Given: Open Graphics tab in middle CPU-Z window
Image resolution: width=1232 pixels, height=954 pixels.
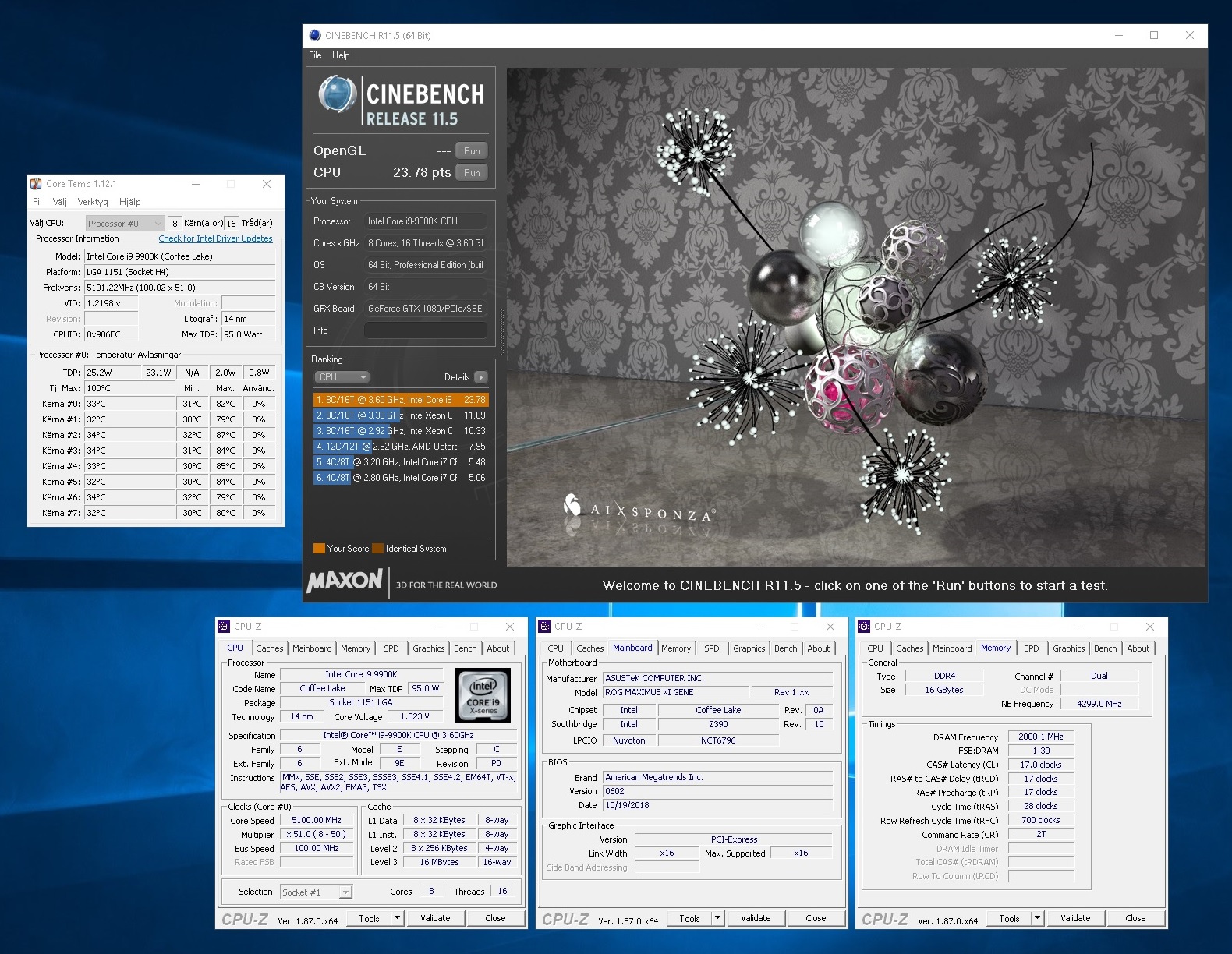Looking at the screenshot, I should click(x=749, y=648).
